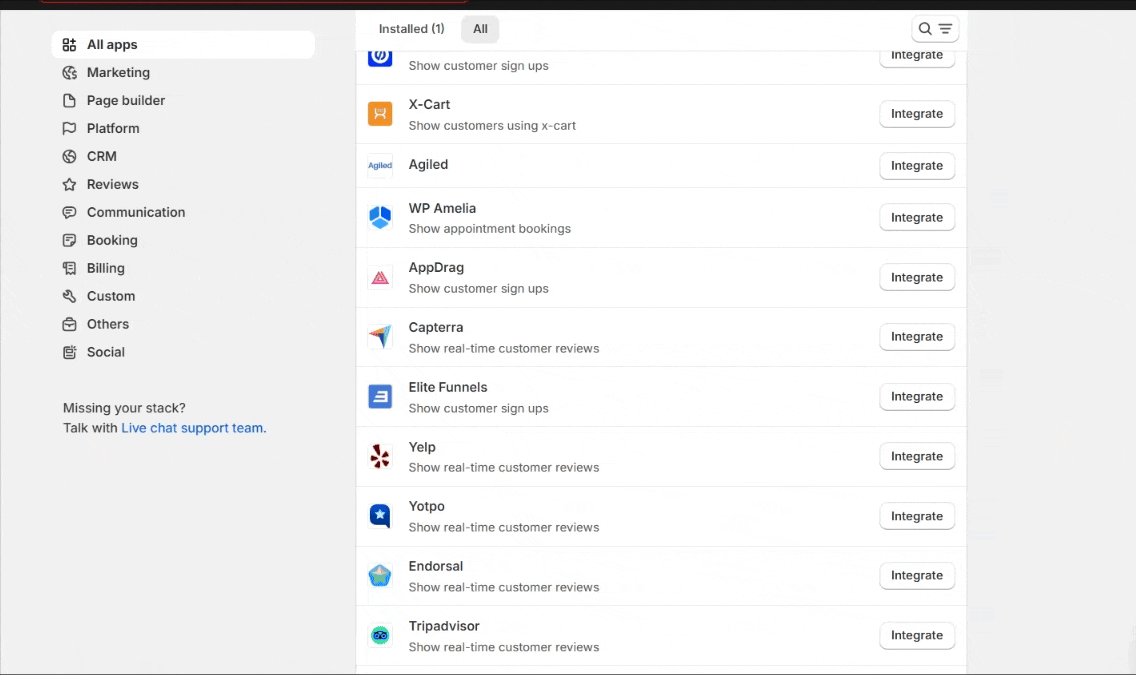1136x675 pixels.
Task: Click the Yotpo star logo icon
Action: (x=380, y=516)
